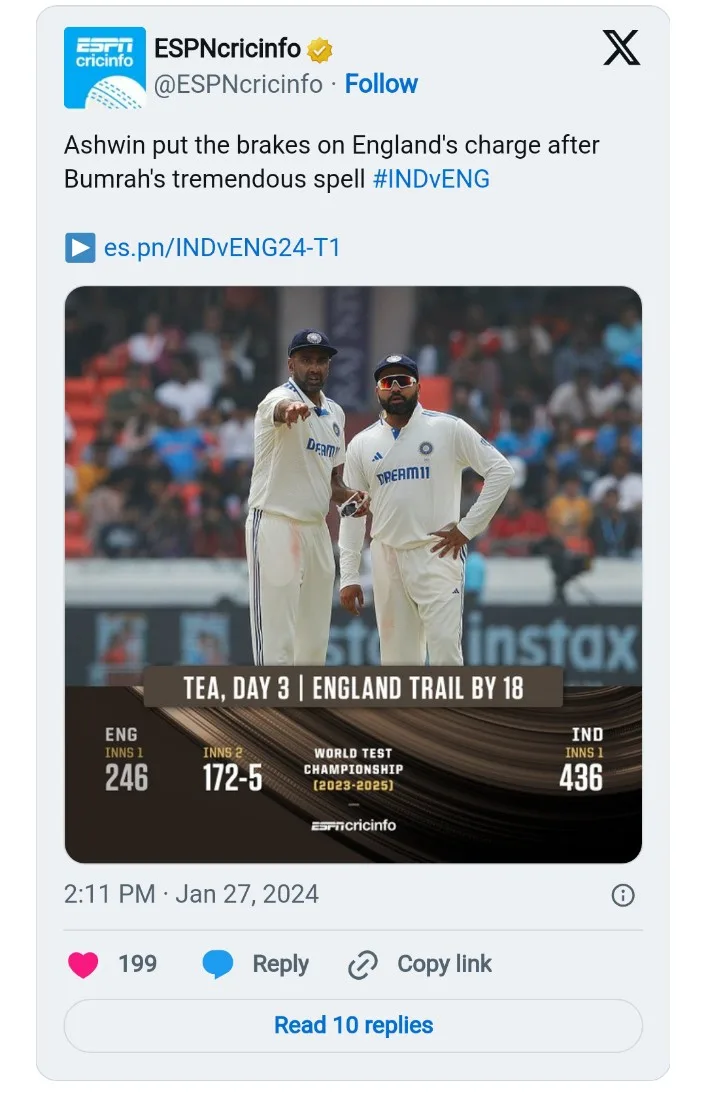Open the es.pn/INDvENG24-T1 link
This screenshot has width=706, height=1113.
coord(222,247)
